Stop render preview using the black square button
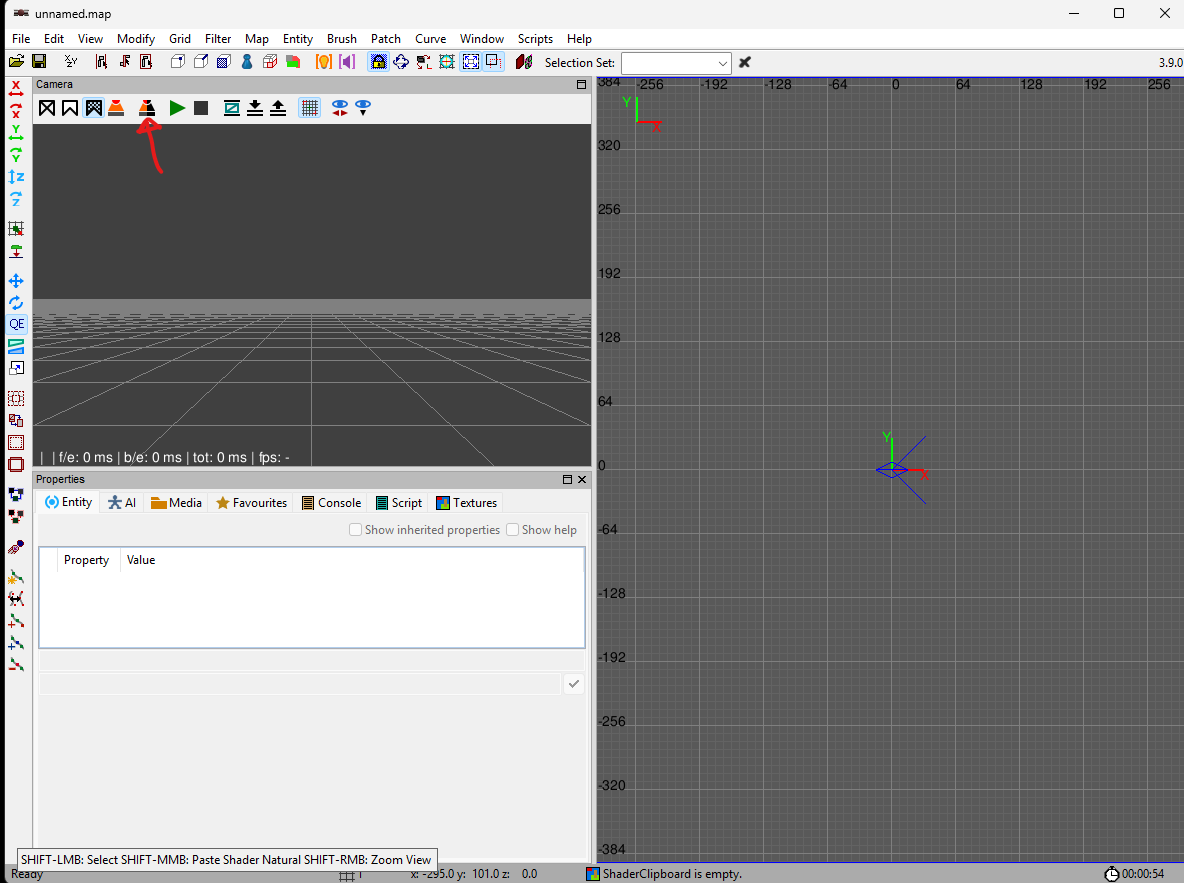Screen dimensions: 1184x883 [201, 108]
